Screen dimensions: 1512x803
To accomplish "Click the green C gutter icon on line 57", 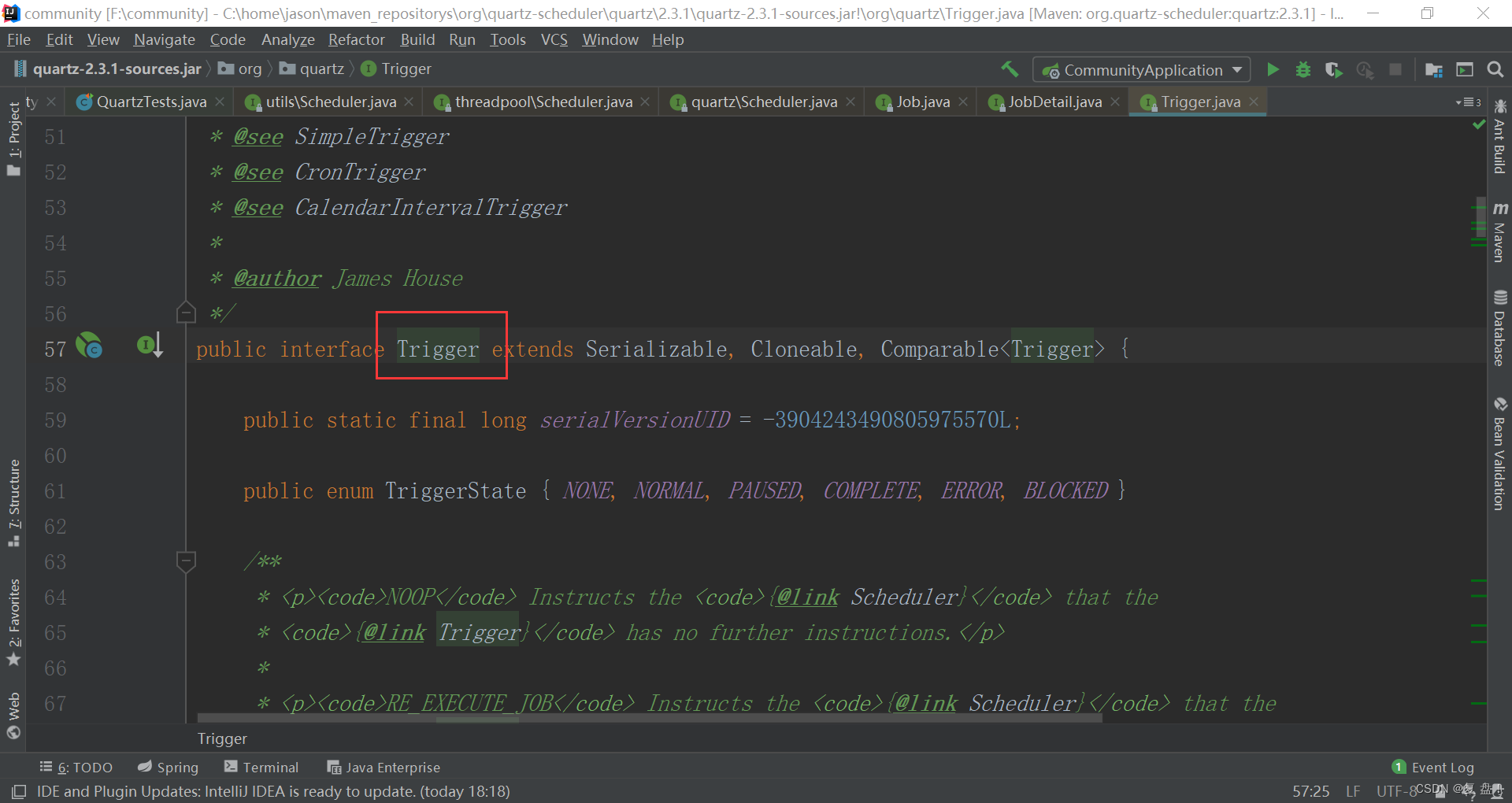I will [89, 345].
